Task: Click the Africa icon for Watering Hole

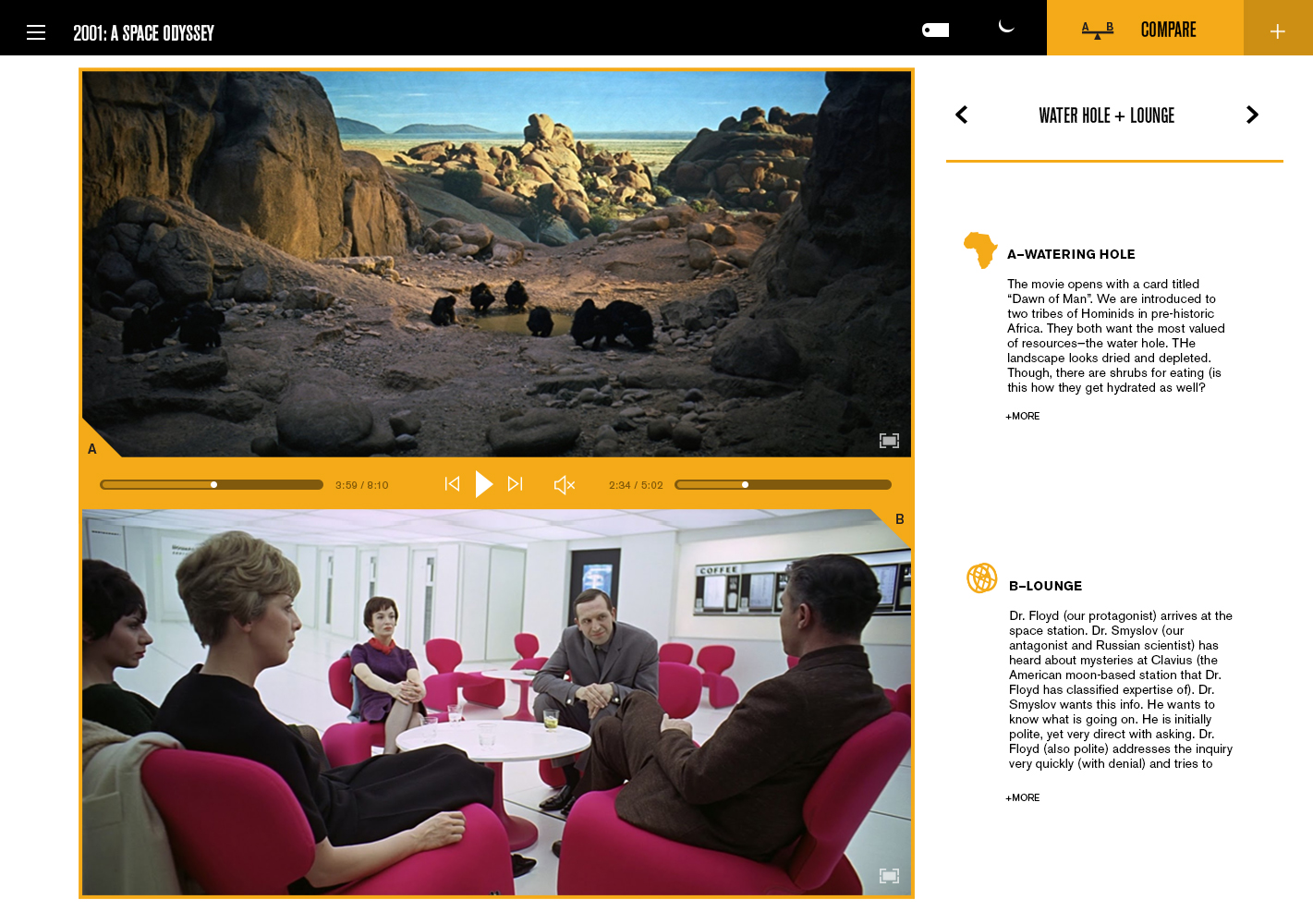Action: tap(980, 250)
